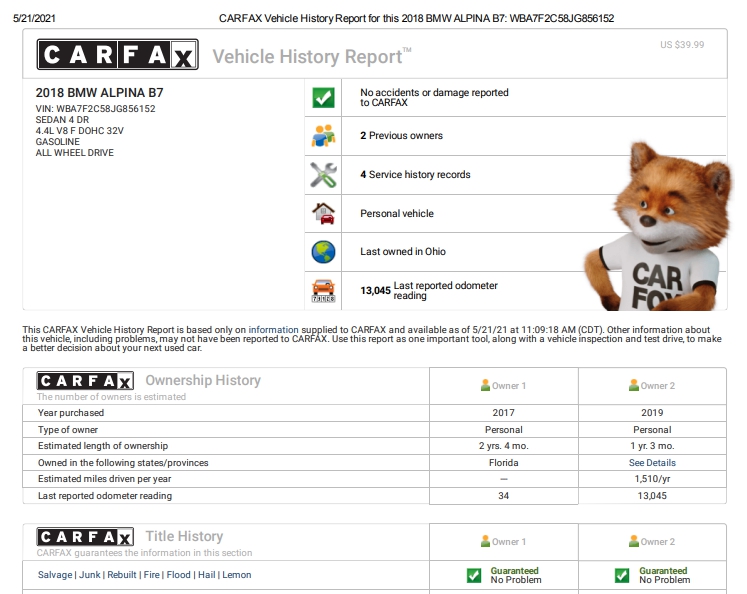Click the house personal vehicle icon
Screen dimensions: 747x594
pos(323,213)
